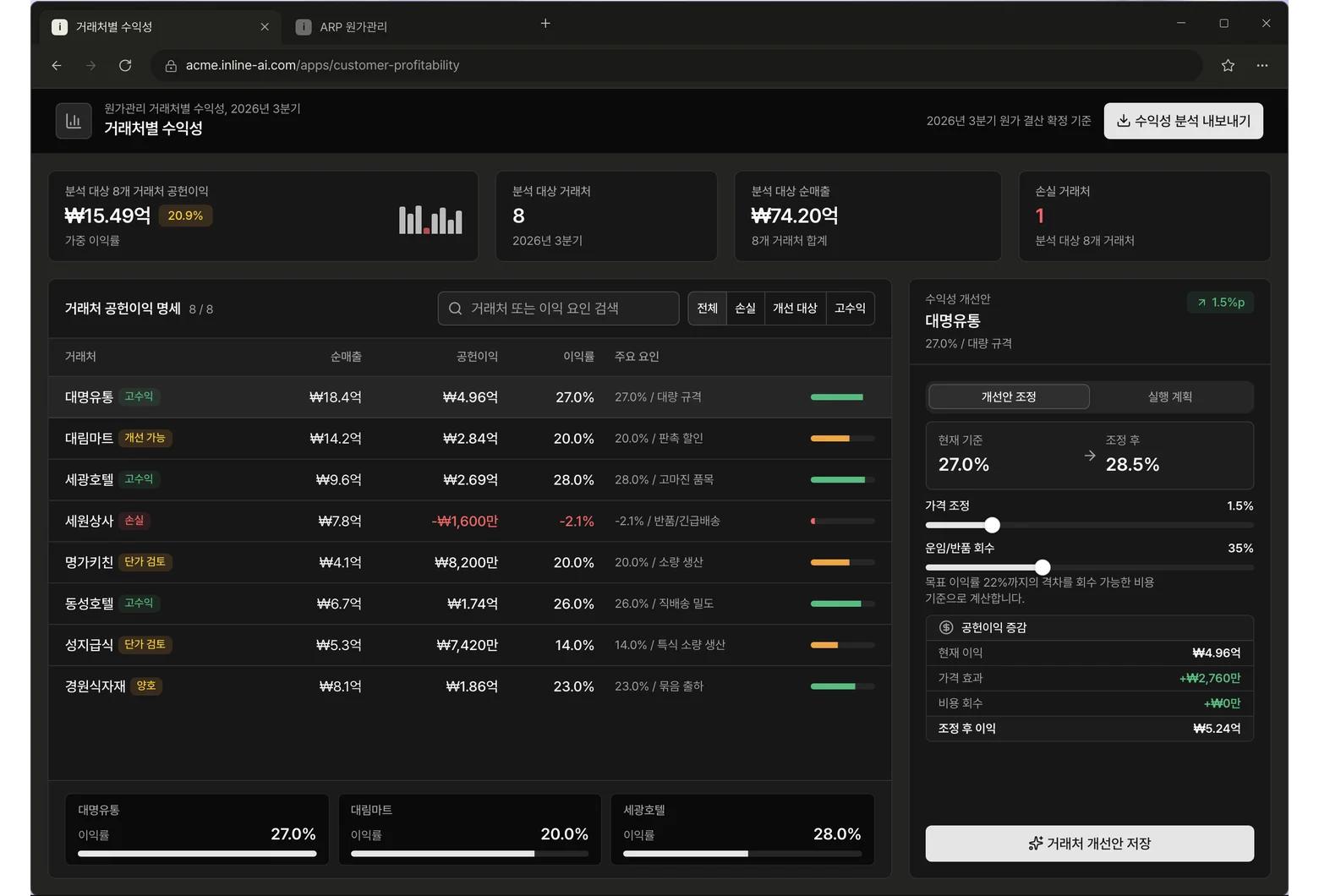Select the 세원상사 row in table
The width and height of the screenshot is (1319, 896).
click(x=469, y=521)
